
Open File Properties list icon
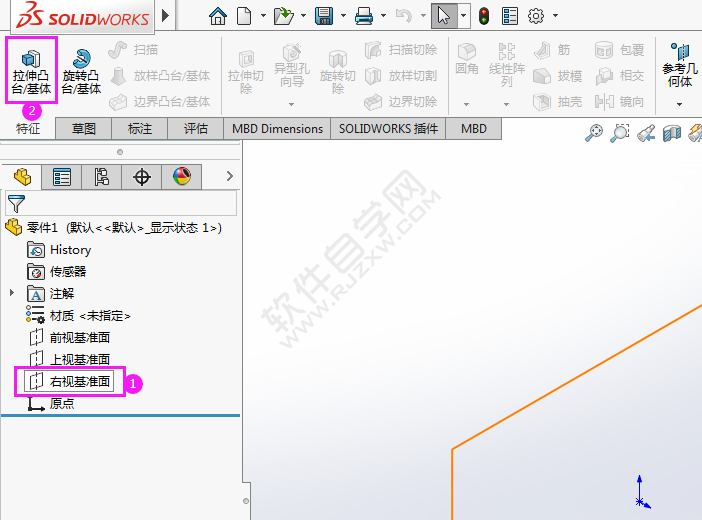point(510,16)
